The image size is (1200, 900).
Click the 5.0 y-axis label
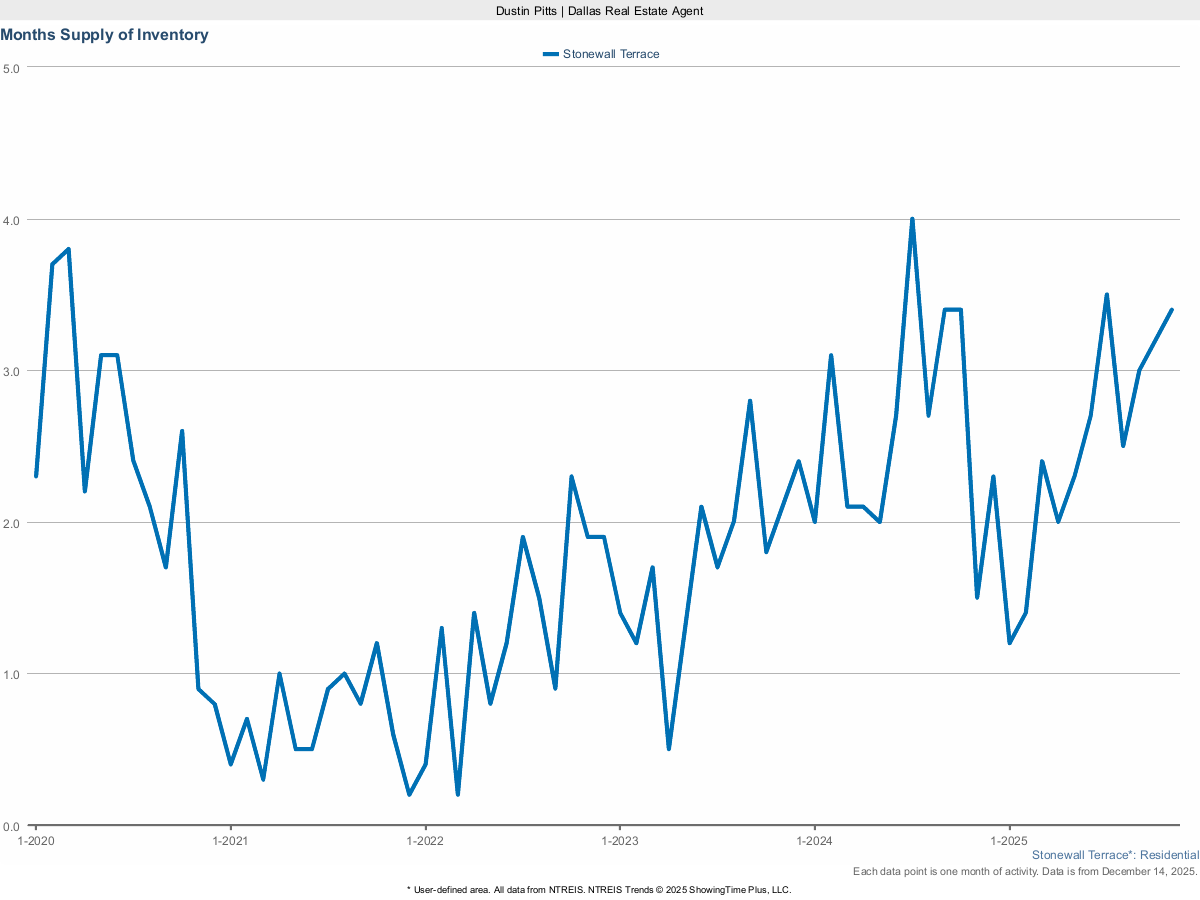[11, 68]
